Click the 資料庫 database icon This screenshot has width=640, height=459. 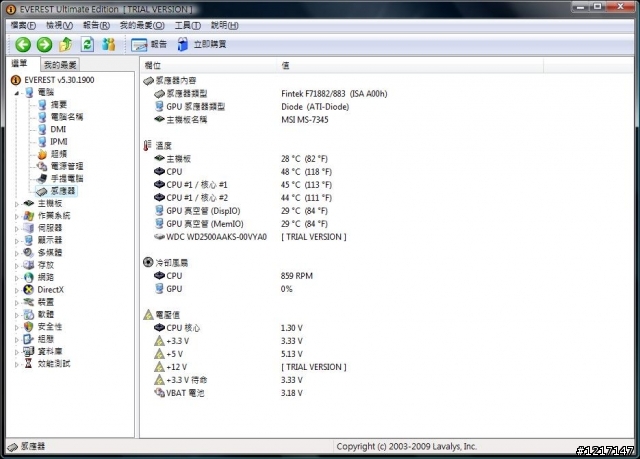(x=29, y=352)
